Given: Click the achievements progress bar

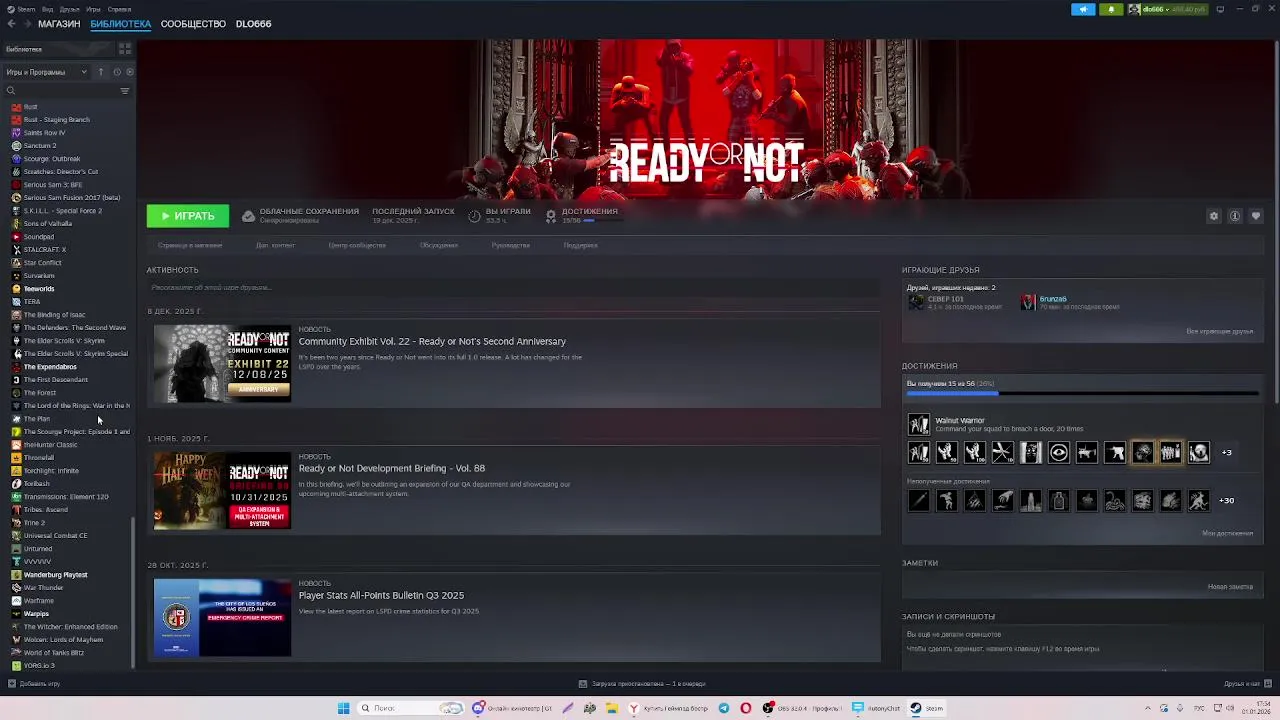Looking at the screenshot, I should [1082, 394].
